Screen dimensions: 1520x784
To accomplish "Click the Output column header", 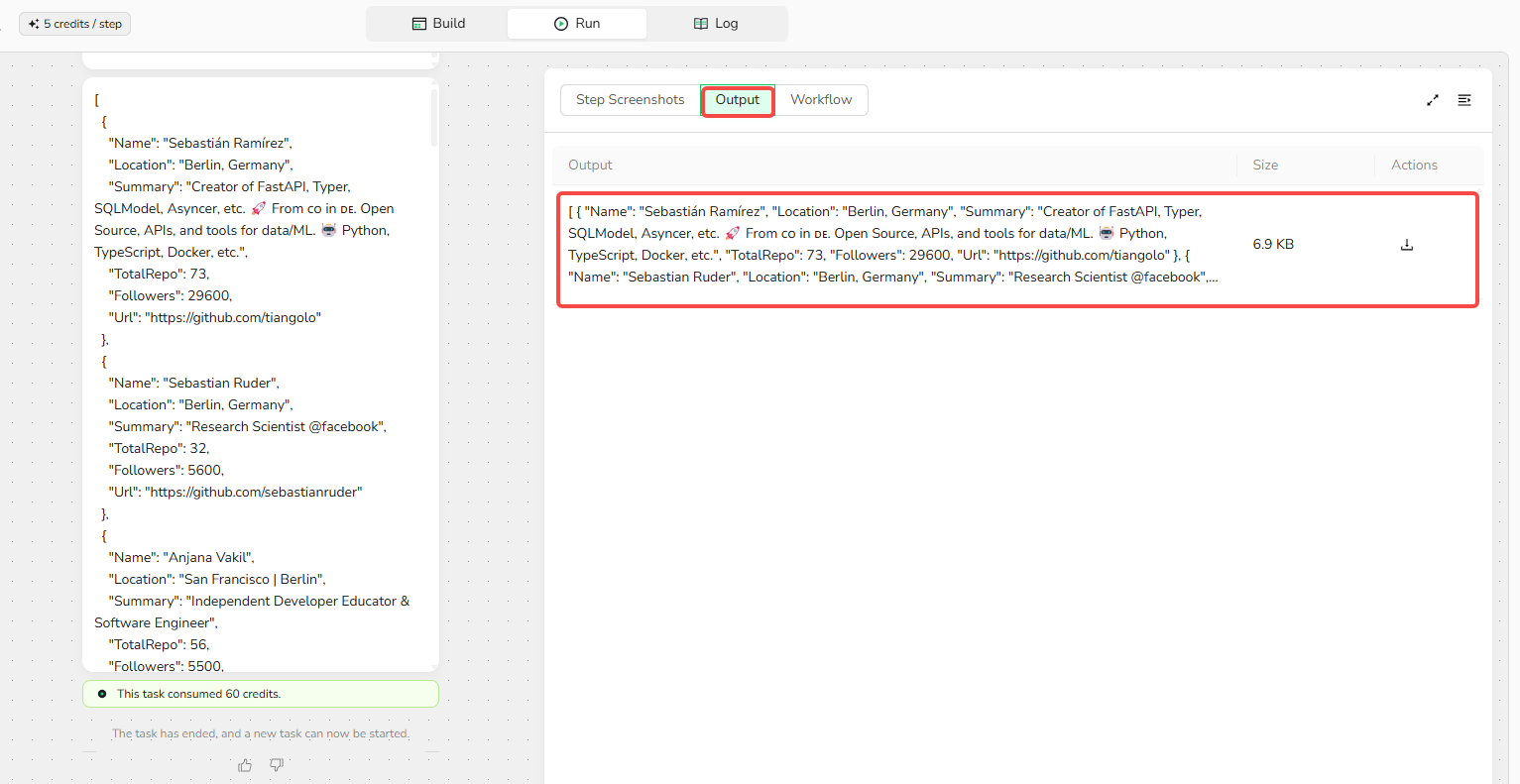I will (x=590, y=166).
